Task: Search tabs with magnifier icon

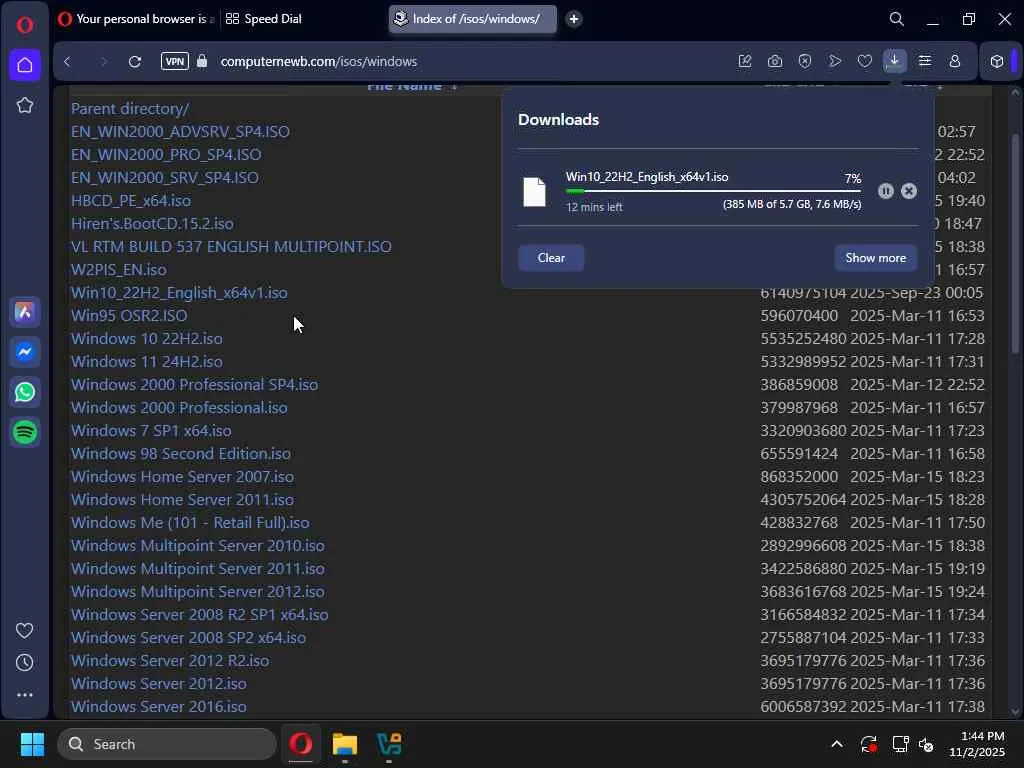Action: click(897, 19)
